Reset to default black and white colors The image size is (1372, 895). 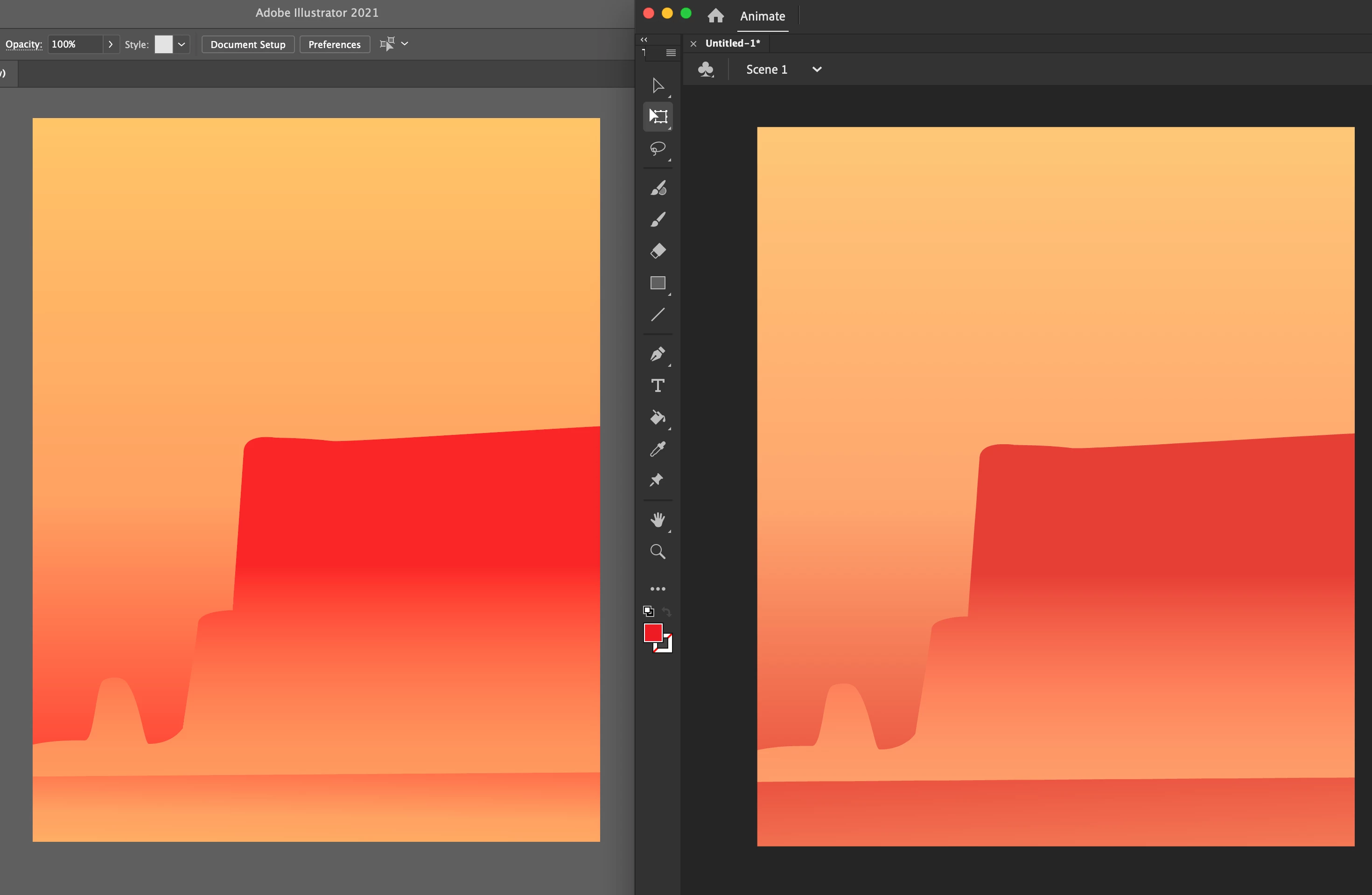649,611
